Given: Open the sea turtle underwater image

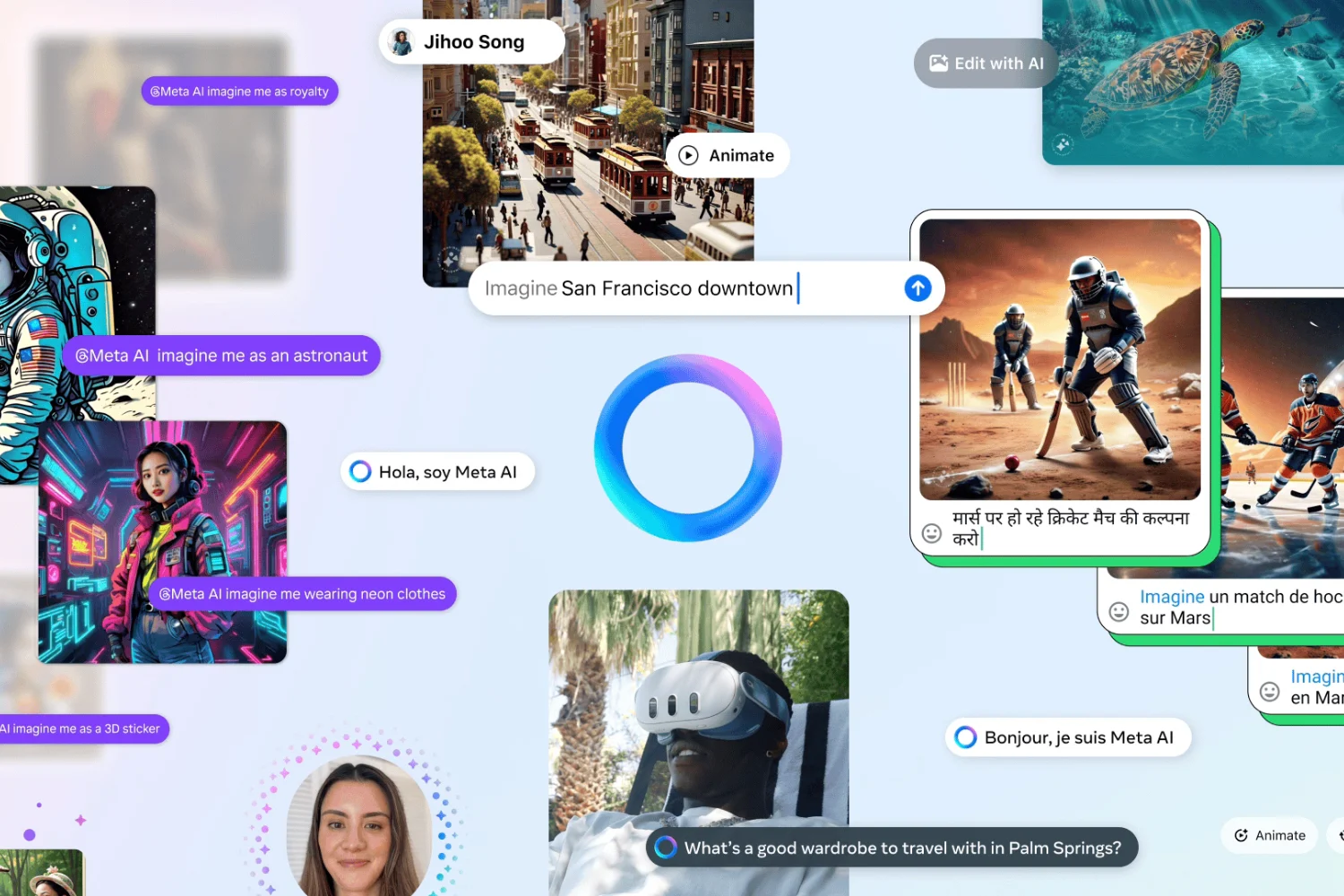Looking at the screenshot, I should 1193,82.
